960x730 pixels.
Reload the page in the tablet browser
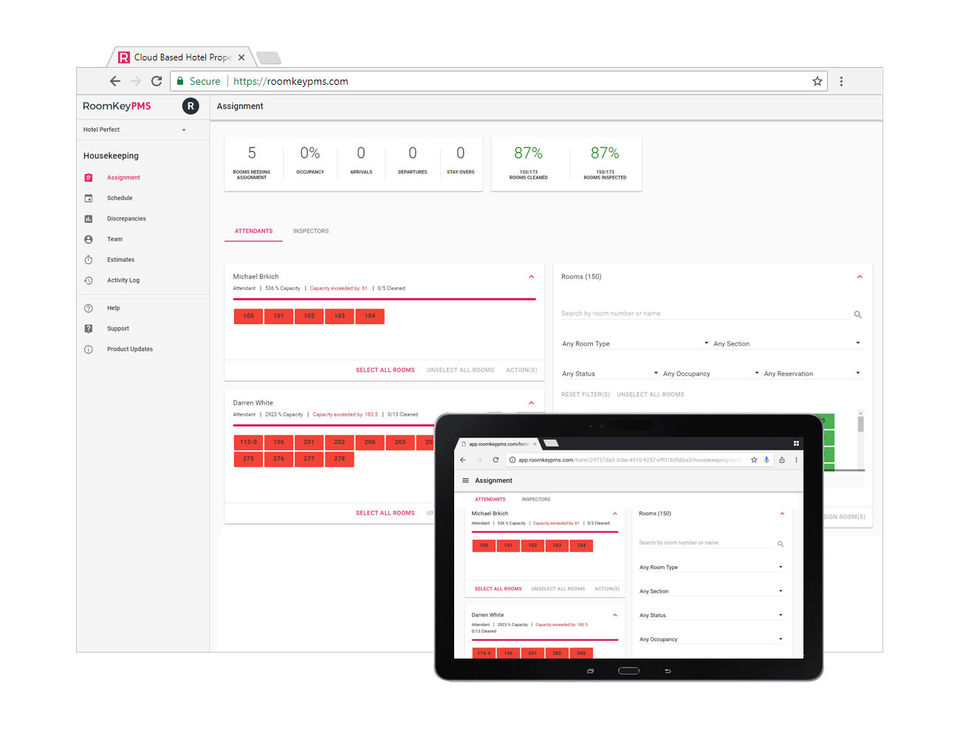(495, 460)
